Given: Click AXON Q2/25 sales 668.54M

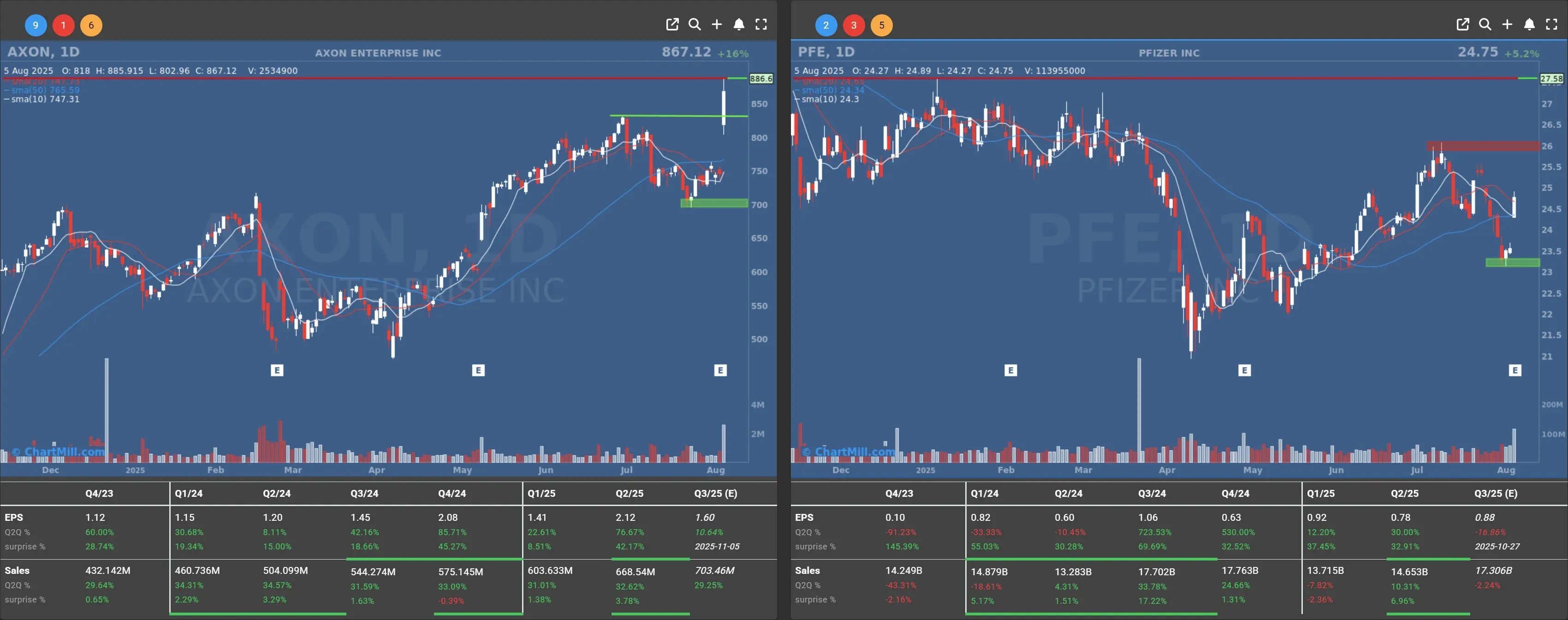Looking at the screenshot, I should tap(636, 572).
